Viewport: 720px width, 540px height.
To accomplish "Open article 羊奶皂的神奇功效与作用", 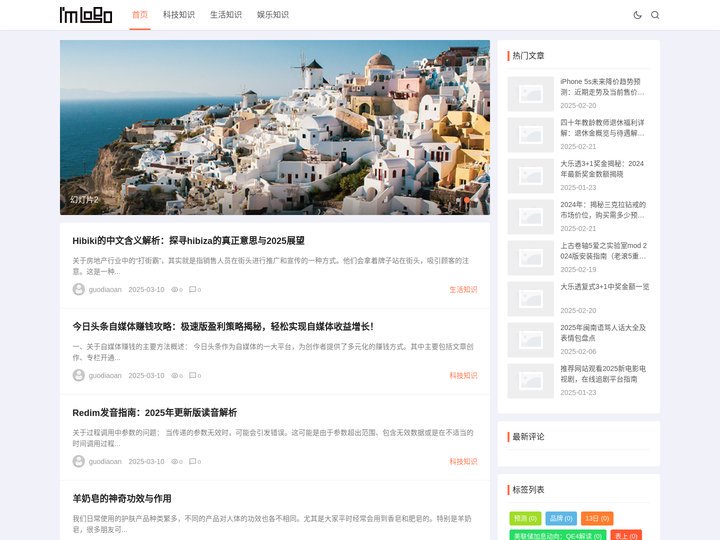I will [x=122, y=498].
